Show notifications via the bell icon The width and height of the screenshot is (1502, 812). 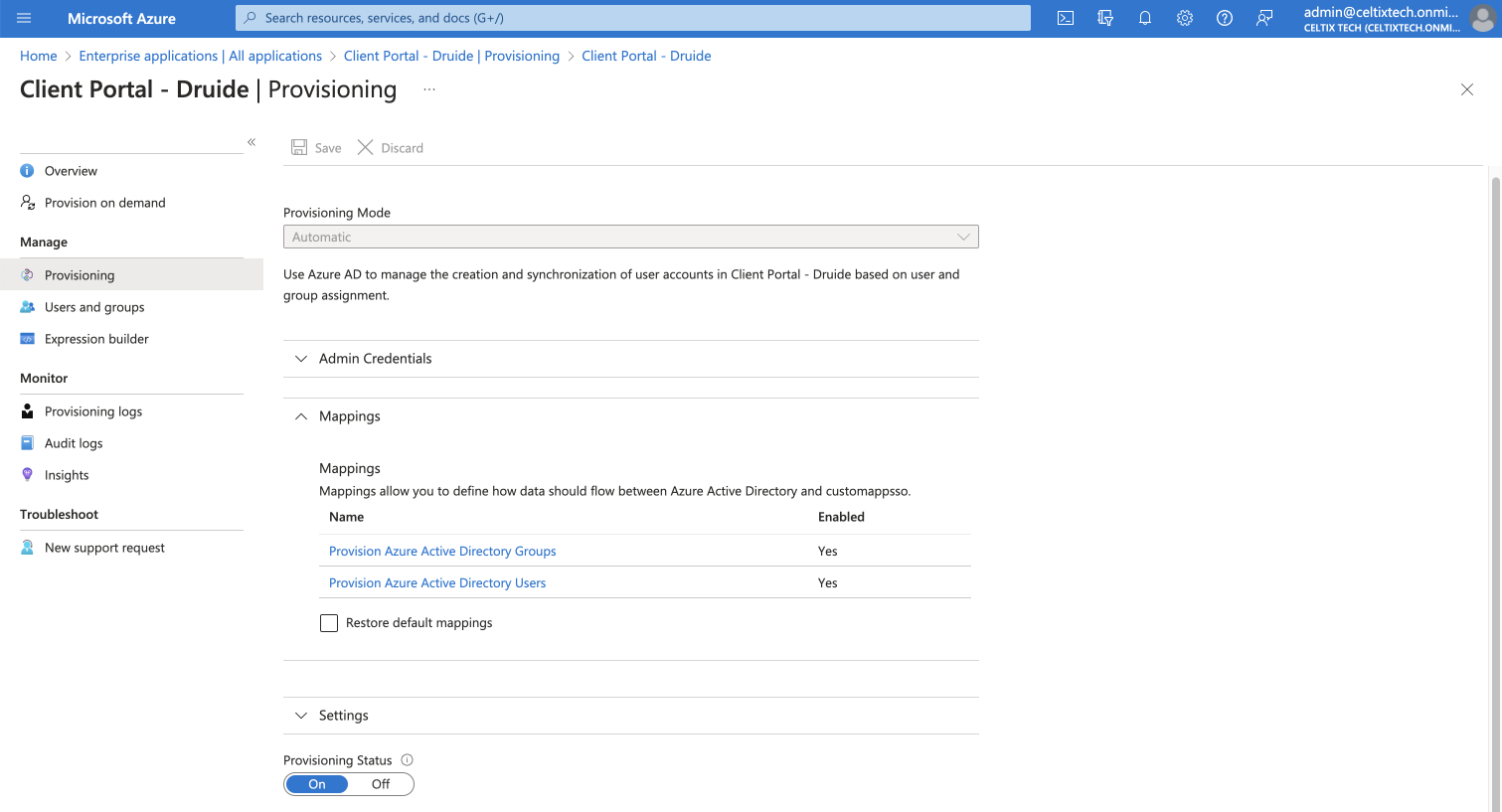(1145, 18)
